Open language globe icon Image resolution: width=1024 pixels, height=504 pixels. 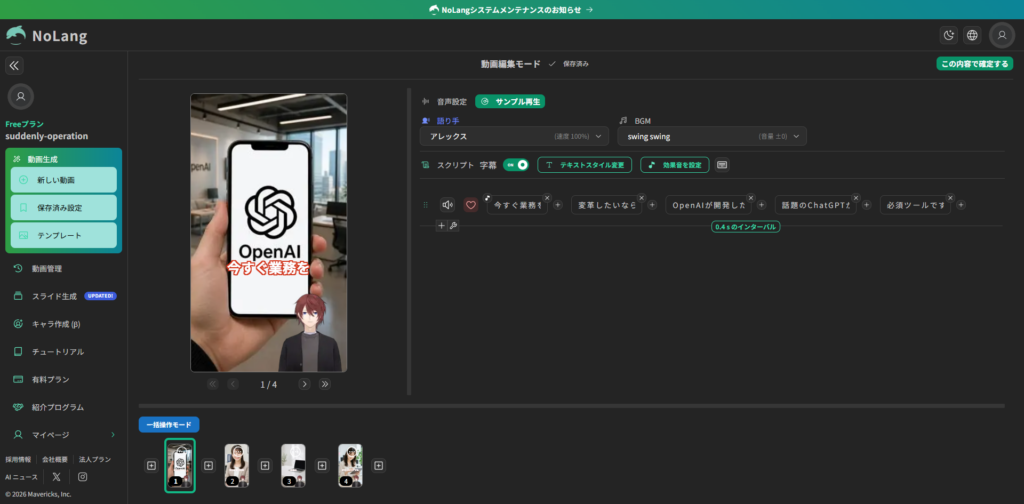(972, 35)
